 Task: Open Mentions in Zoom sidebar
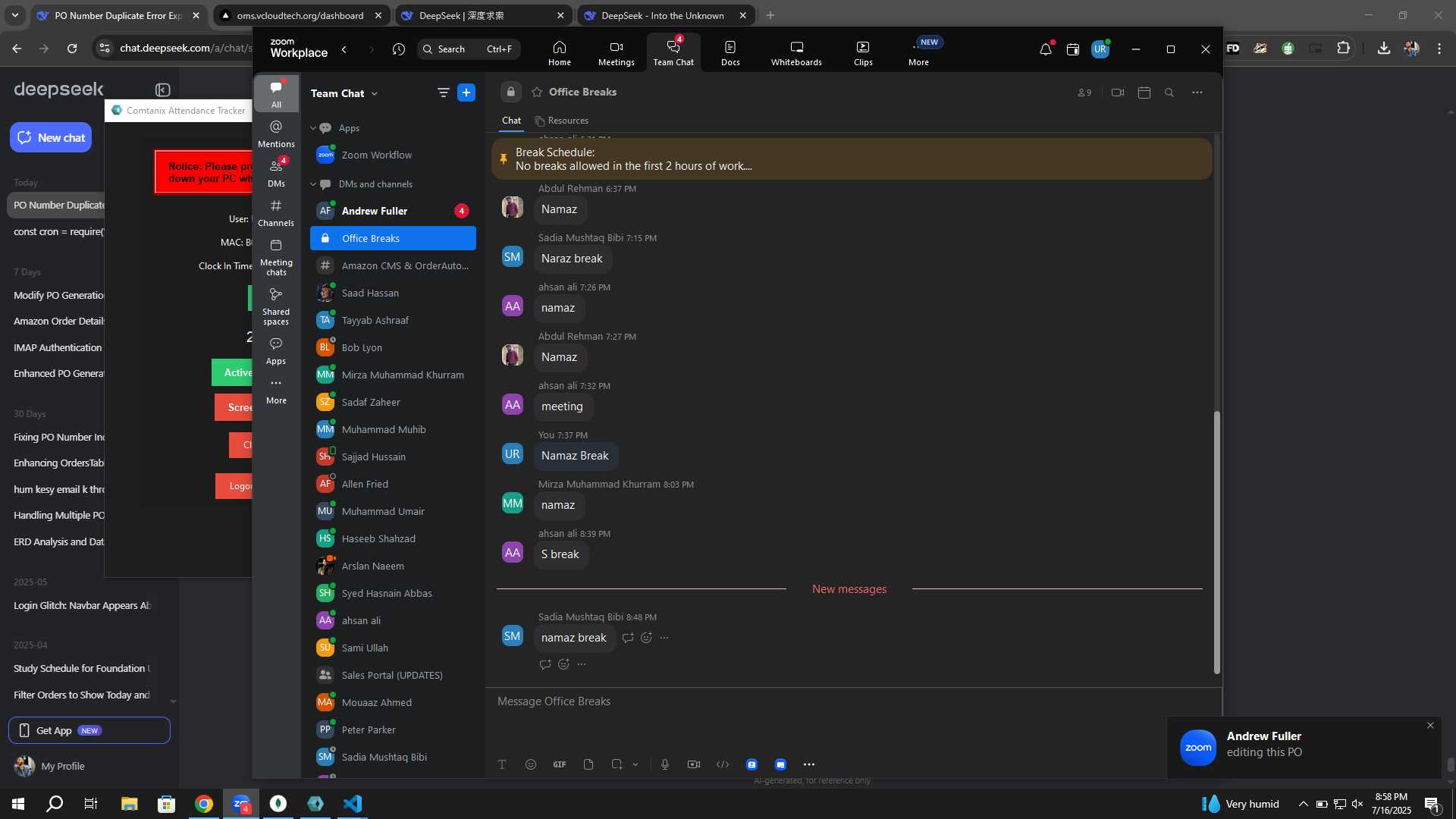(x=276, y=133)
